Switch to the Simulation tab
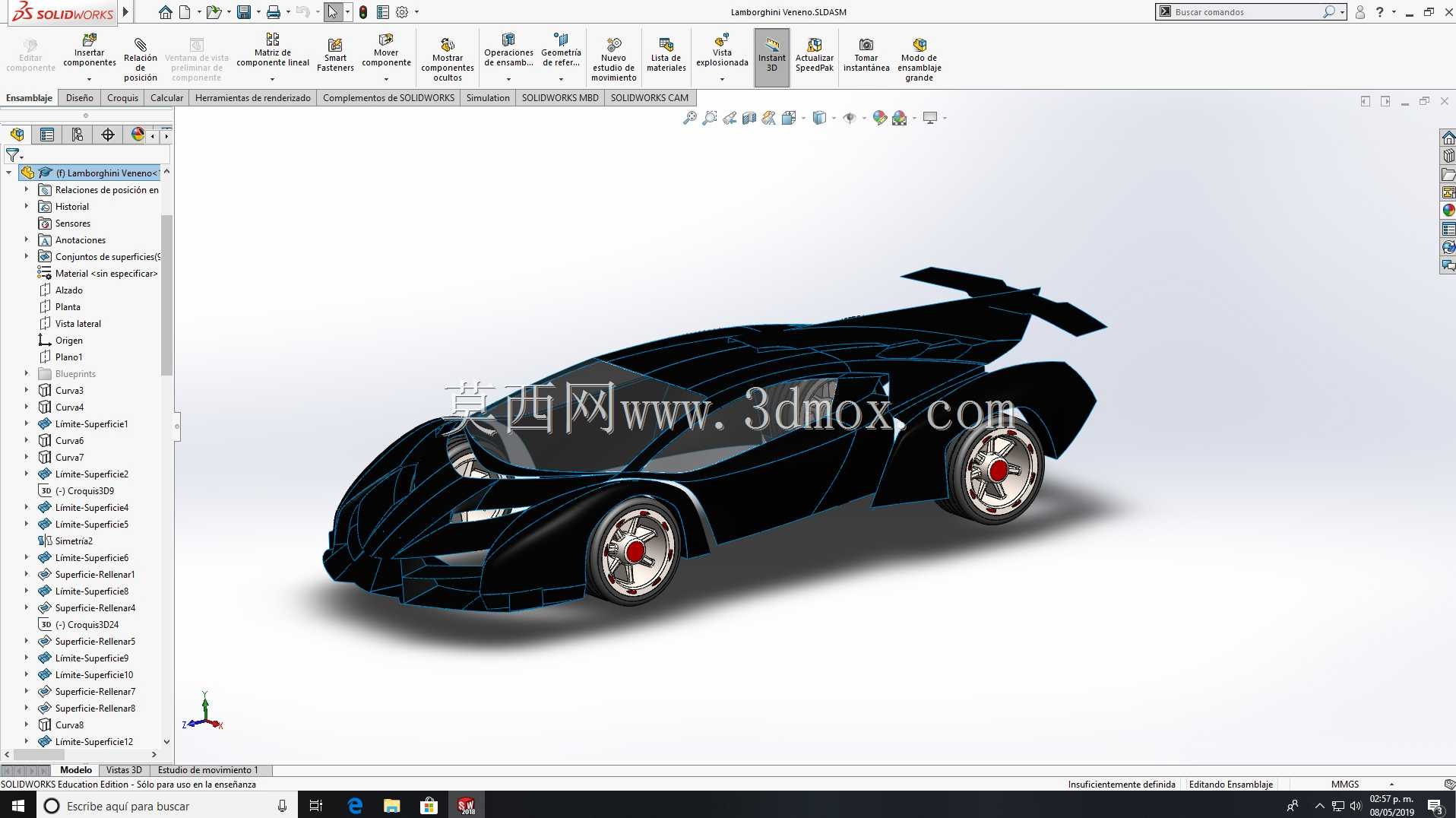 point(488,97)
